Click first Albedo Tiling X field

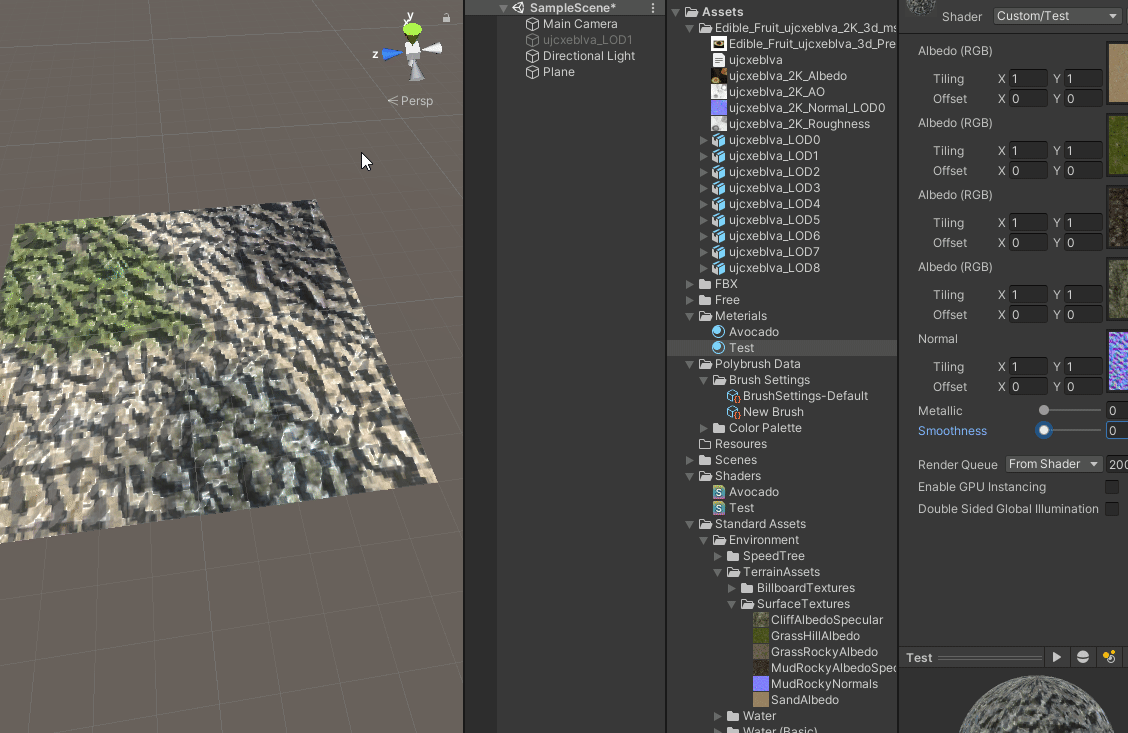click(1029, 78)
